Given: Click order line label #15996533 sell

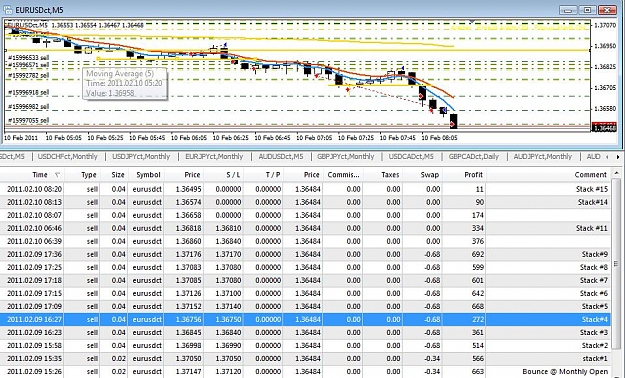Looking at the screenshot, I should pyautogui.click(x=28, y=58).
